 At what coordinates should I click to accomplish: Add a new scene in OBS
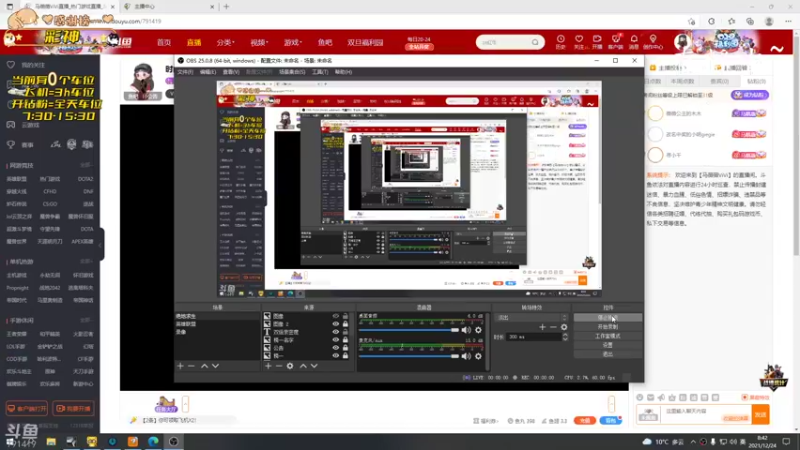[180, 366]
